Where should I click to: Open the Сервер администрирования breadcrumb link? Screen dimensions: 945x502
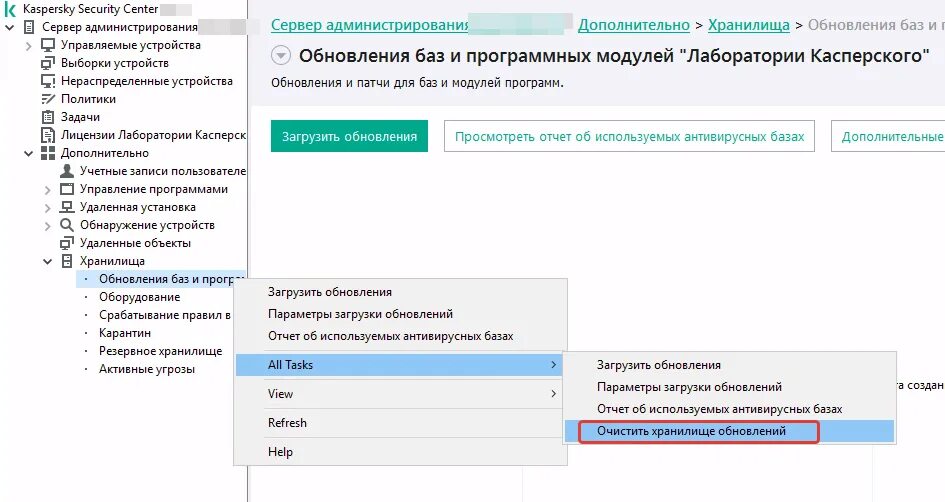(x=370, y=25)
